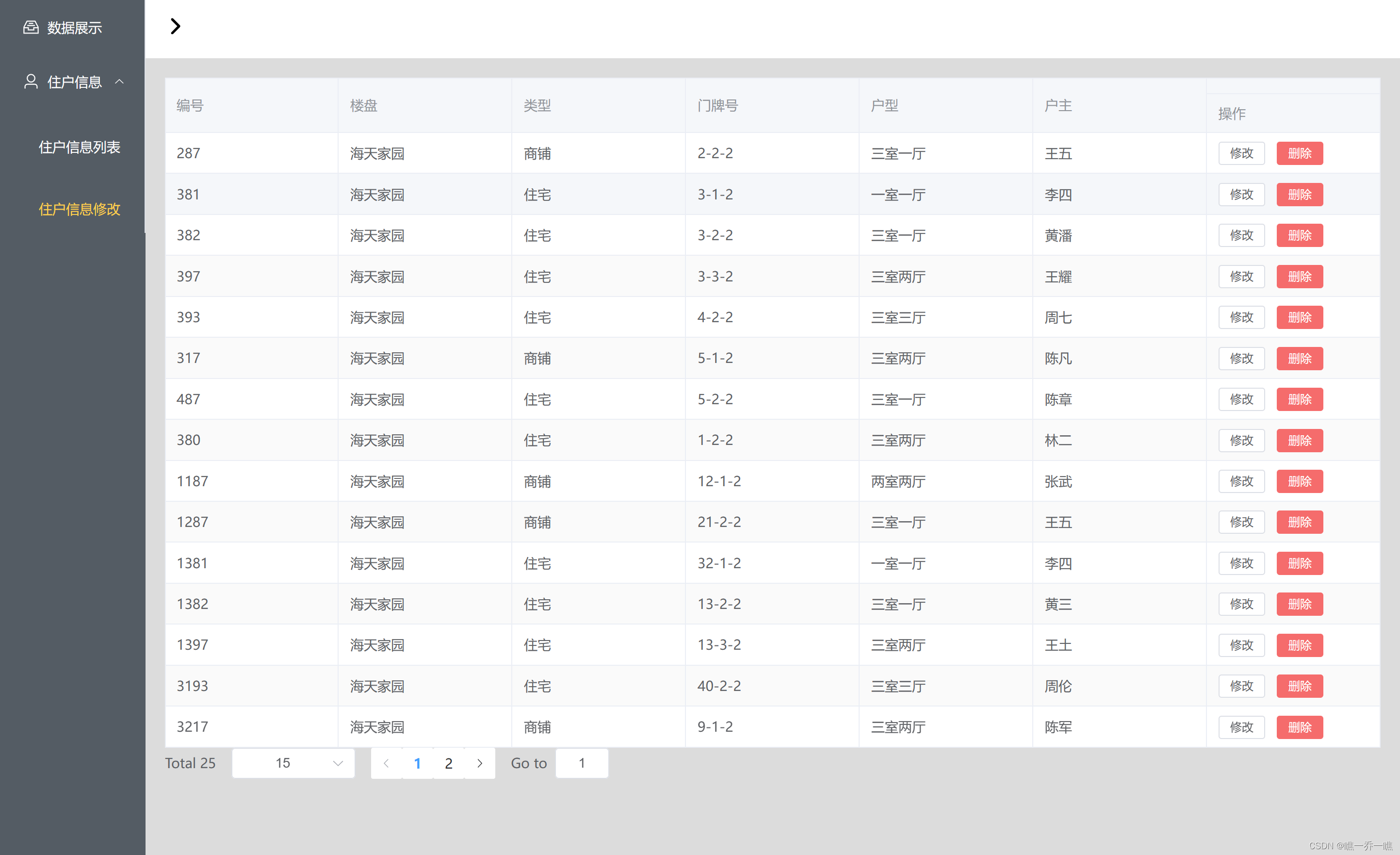
Task: Expand to next page using the > arrow
Action: [480, 763]
